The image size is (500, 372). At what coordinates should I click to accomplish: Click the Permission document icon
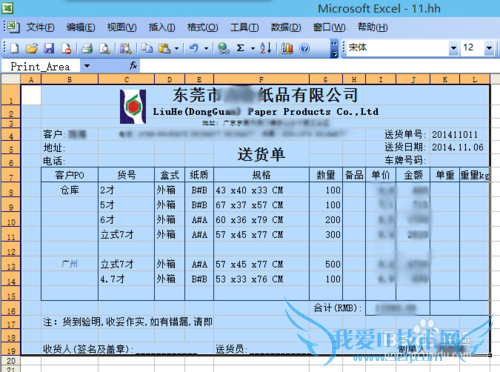[66, 48]
